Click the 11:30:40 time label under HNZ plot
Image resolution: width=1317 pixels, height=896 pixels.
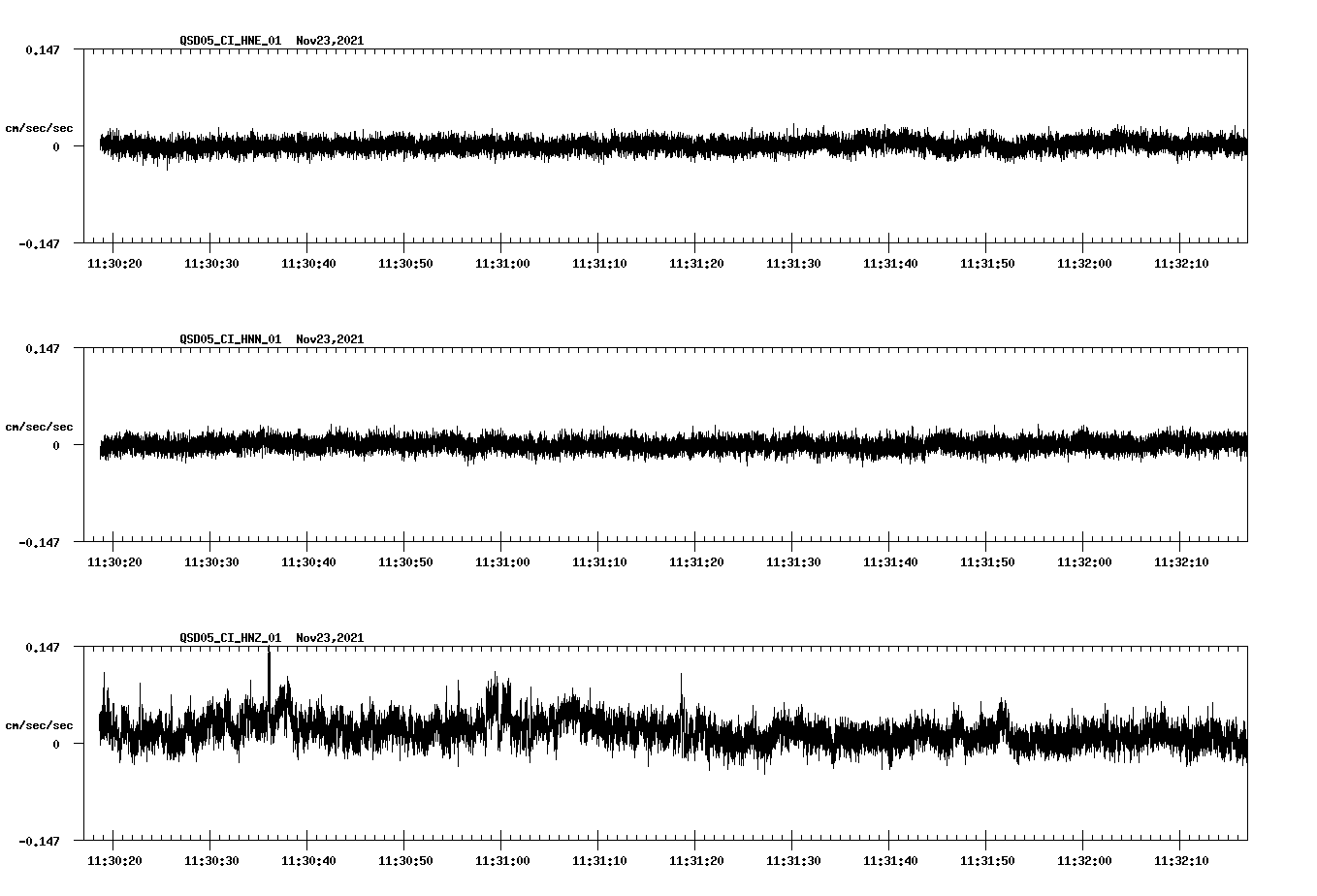(x=308, y=861)
